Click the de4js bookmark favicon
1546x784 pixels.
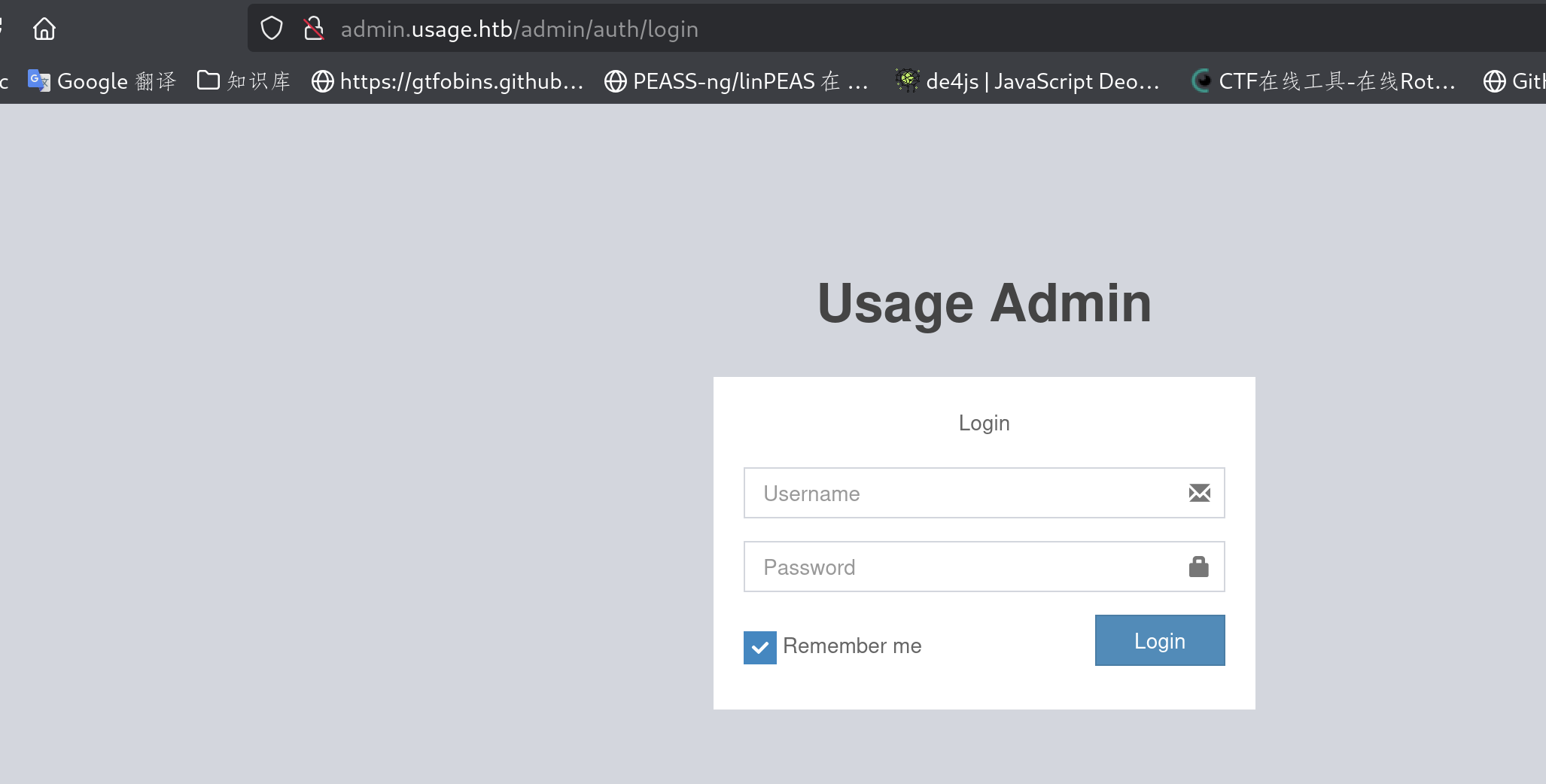point(908,81)
